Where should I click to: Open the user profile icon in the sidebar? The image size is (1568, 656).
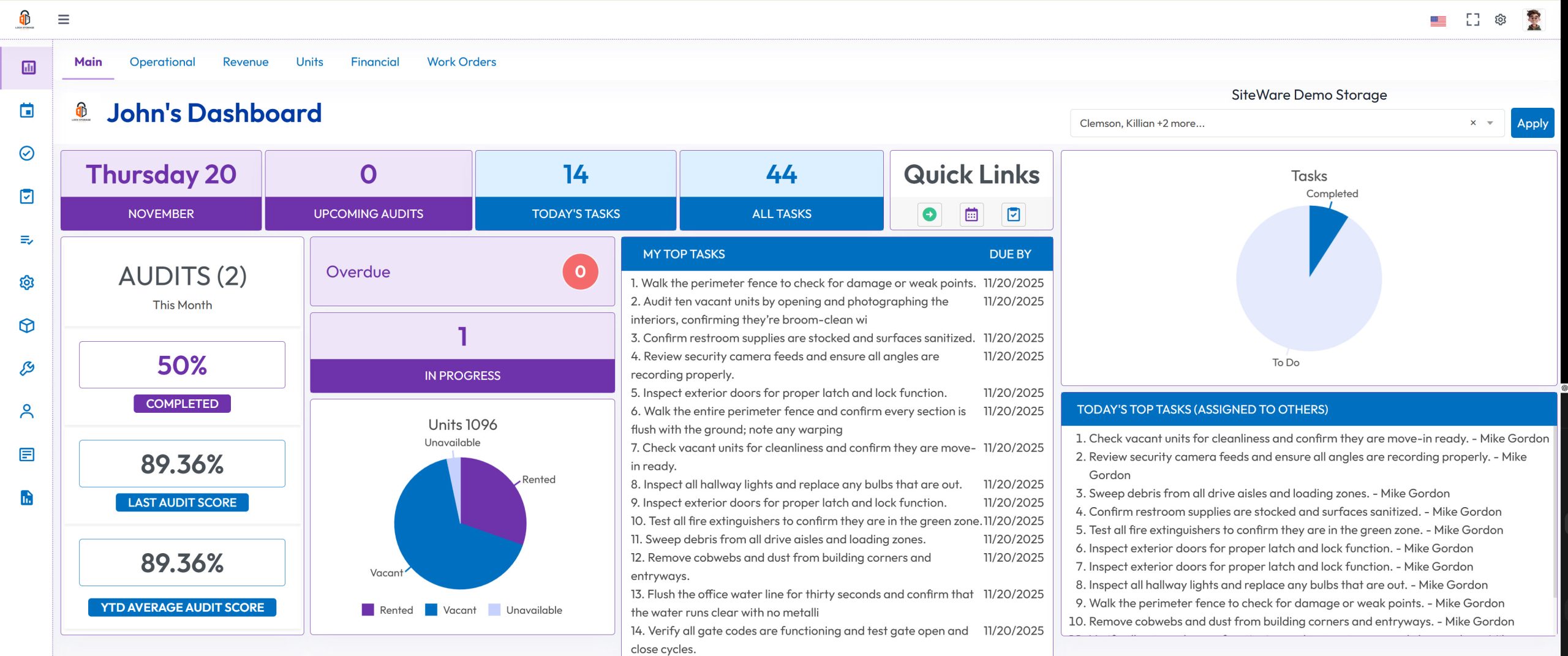tap(26, 412)
